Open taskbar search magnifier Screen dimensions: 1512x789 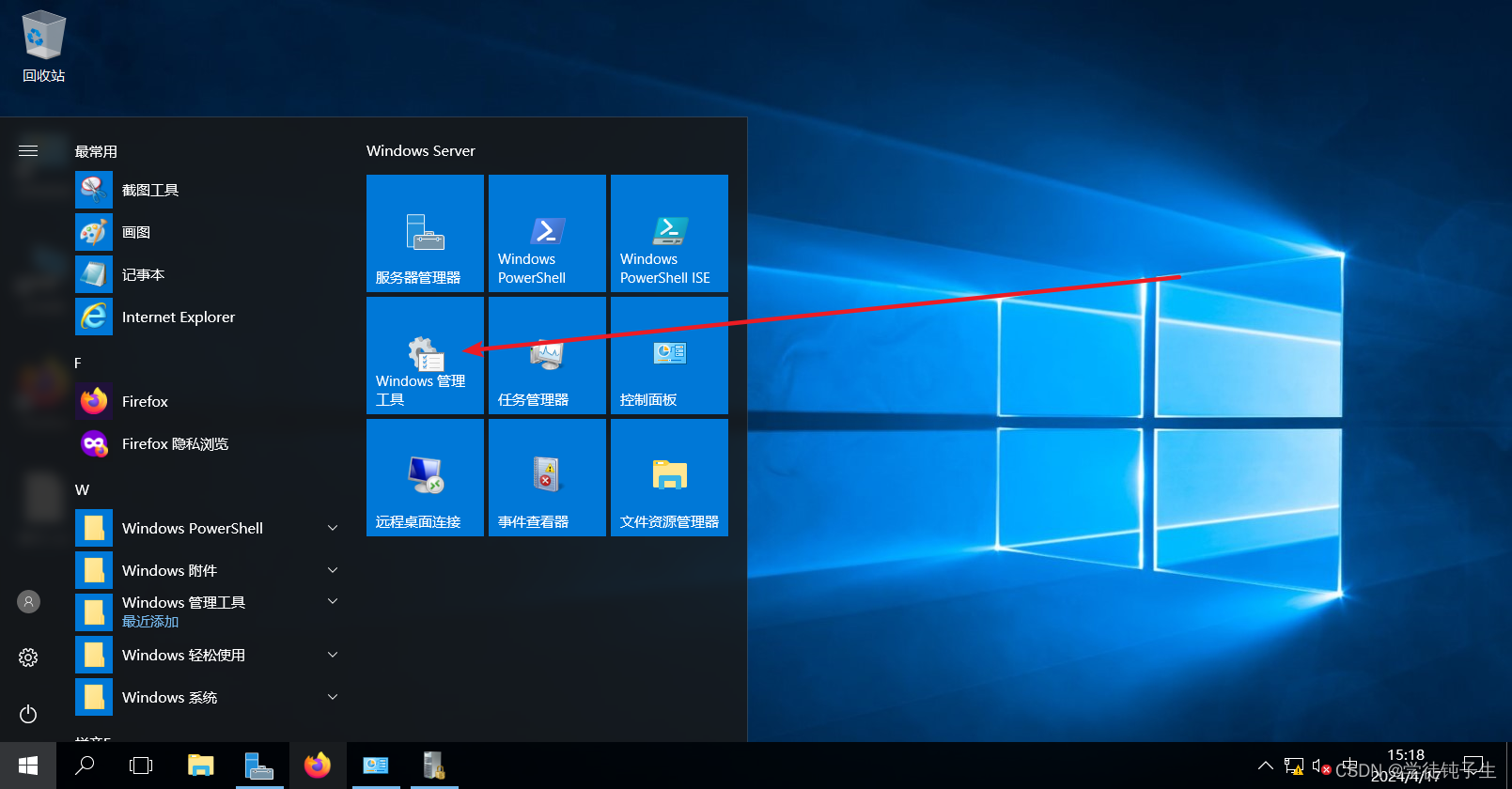tap(85, 766)
